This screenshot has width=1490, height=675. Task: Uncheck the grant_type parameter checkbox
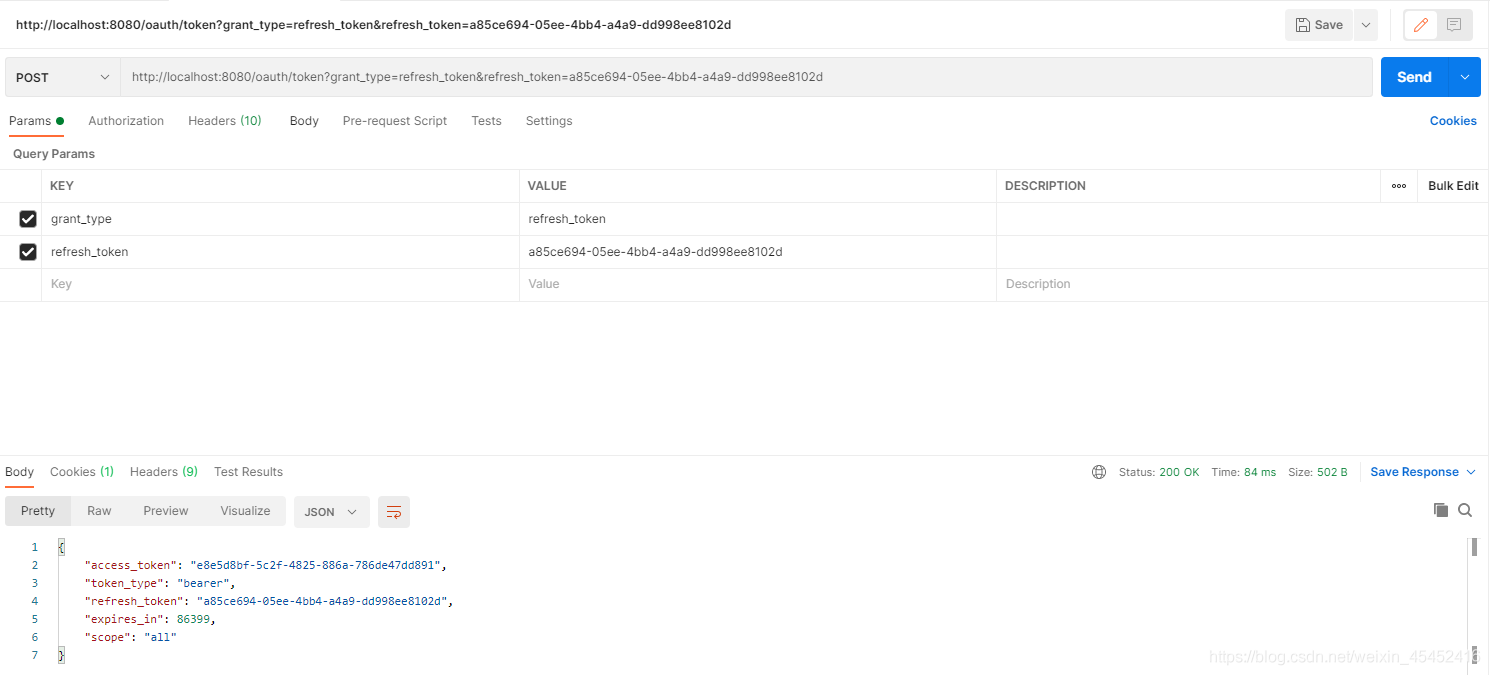coord(28,219)
